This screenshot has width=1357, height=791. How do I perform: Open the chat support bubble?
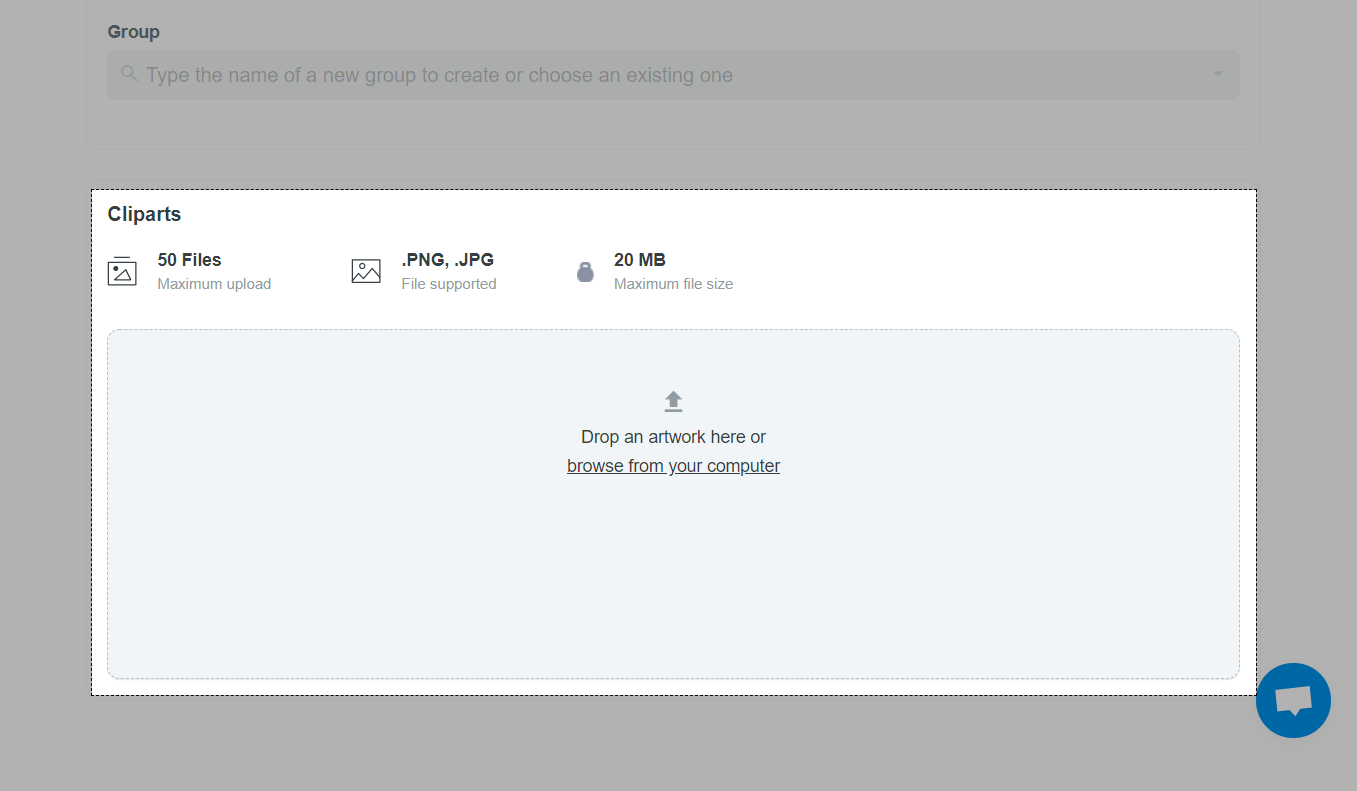(x=1293, y=701)
